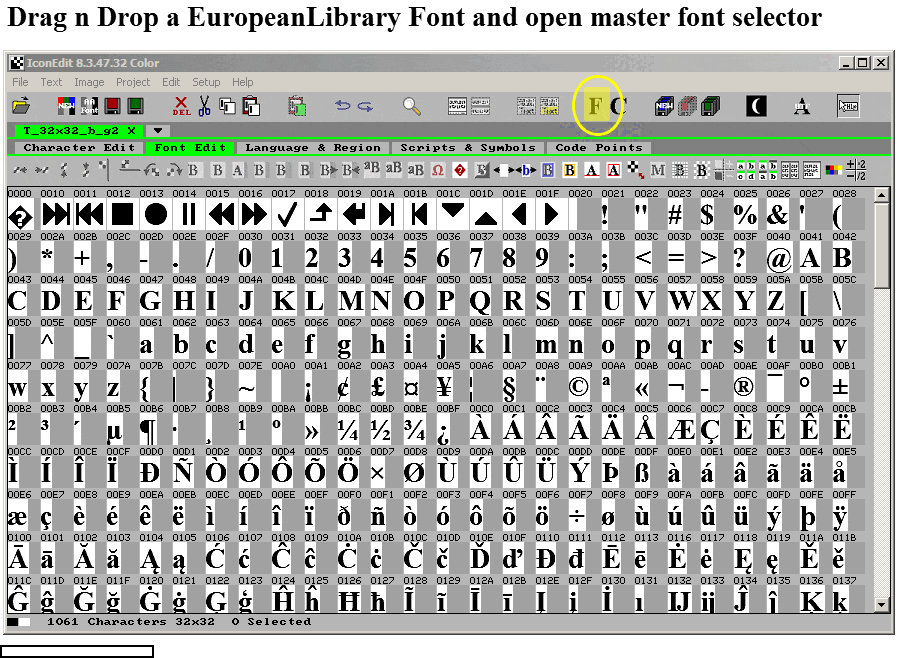Click the green paste-special icon

[297, 106]
